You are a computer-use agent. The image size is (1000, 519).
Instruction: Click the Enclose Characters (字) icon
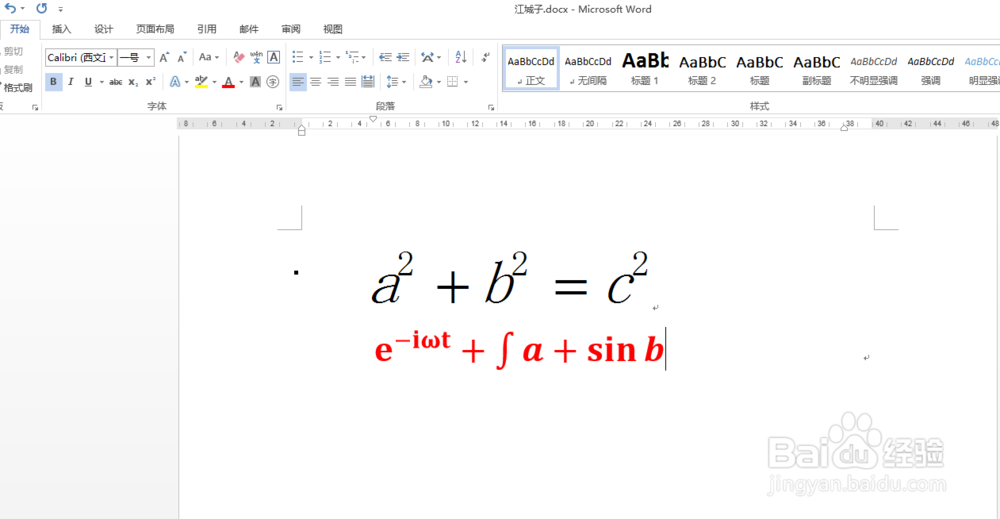click(273, 82)
